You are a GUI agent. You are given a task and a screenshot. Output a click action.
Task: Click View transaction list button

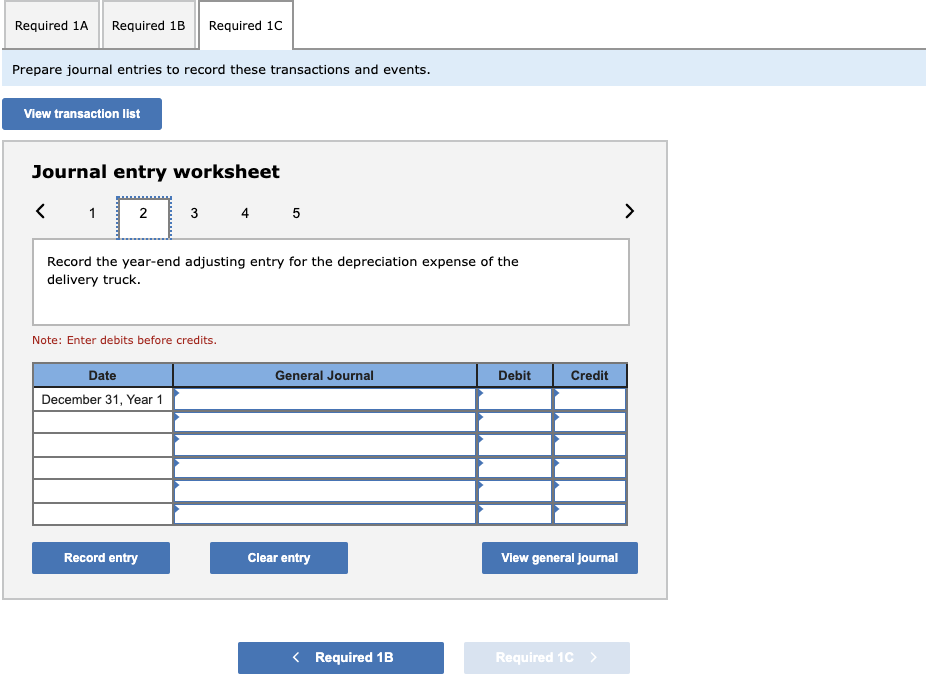(x=82, y=113)
